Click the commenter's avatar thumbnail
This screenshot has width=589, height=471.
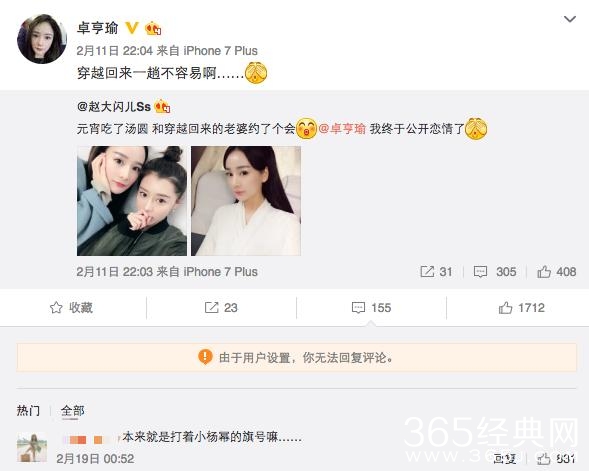coord(32,447)
